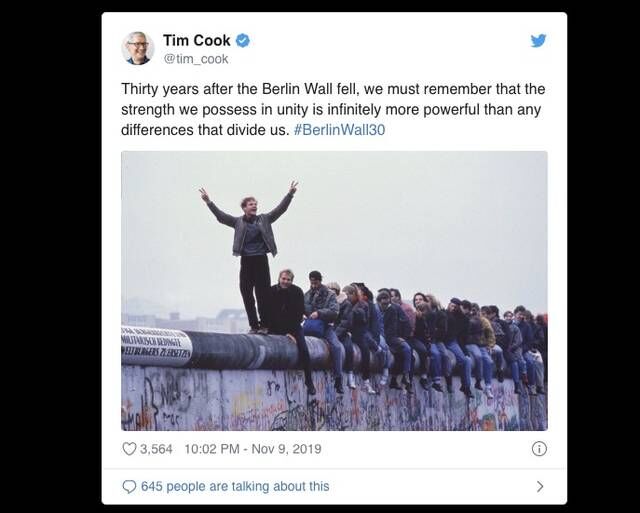Open Tim Cook's profile avatar
The image size is (640, 513).
click(x=138, y=48)
